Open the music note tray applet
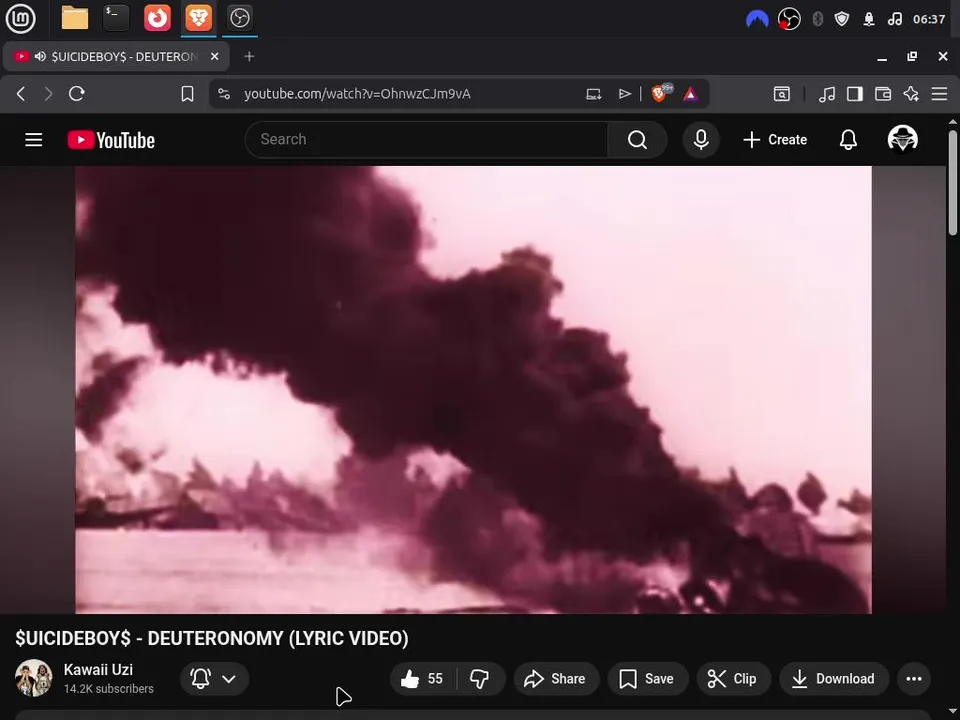 pos(894,20)
